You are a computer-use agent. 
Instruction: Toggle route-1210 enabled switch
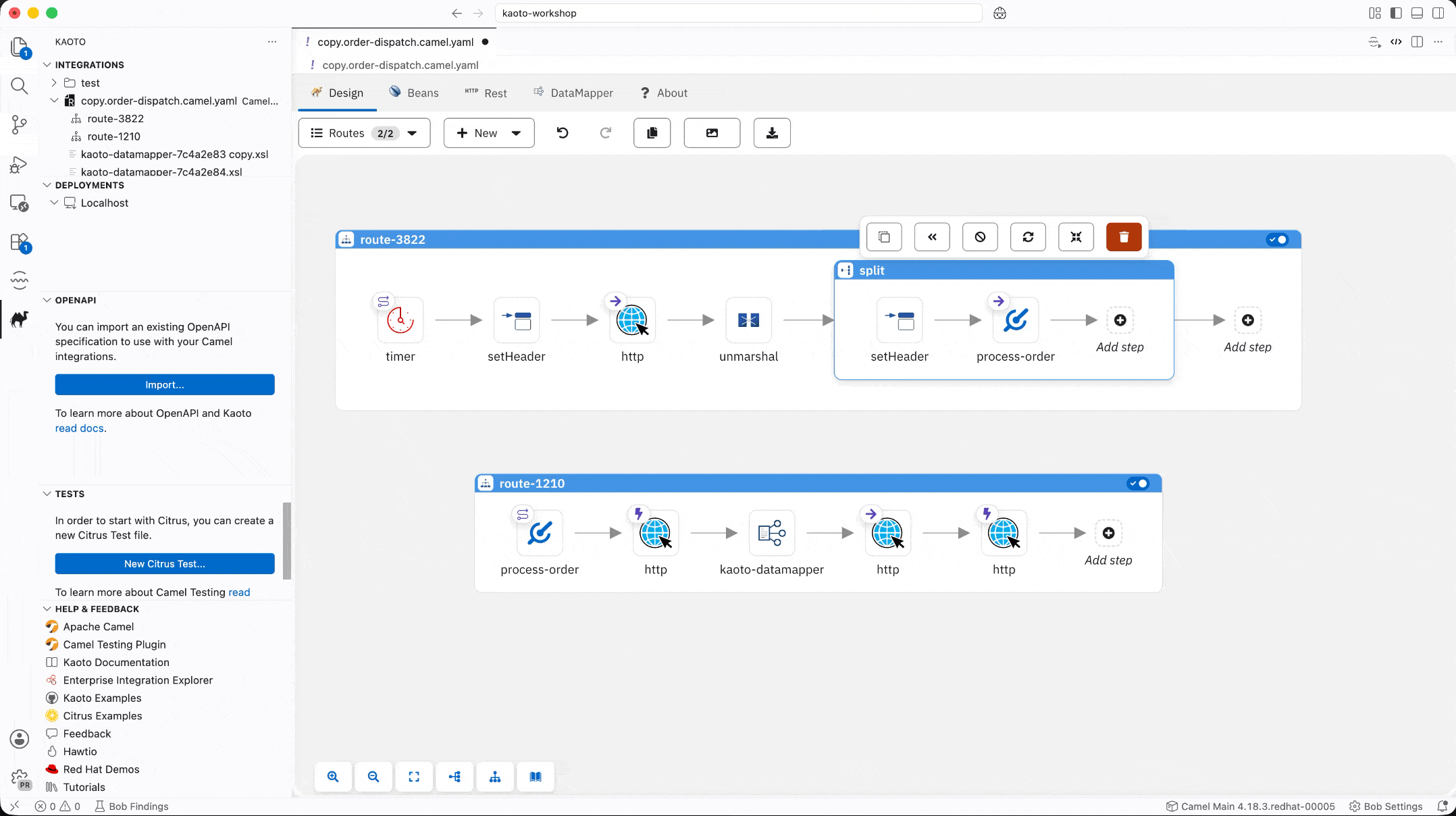(x=1138, y=483)
